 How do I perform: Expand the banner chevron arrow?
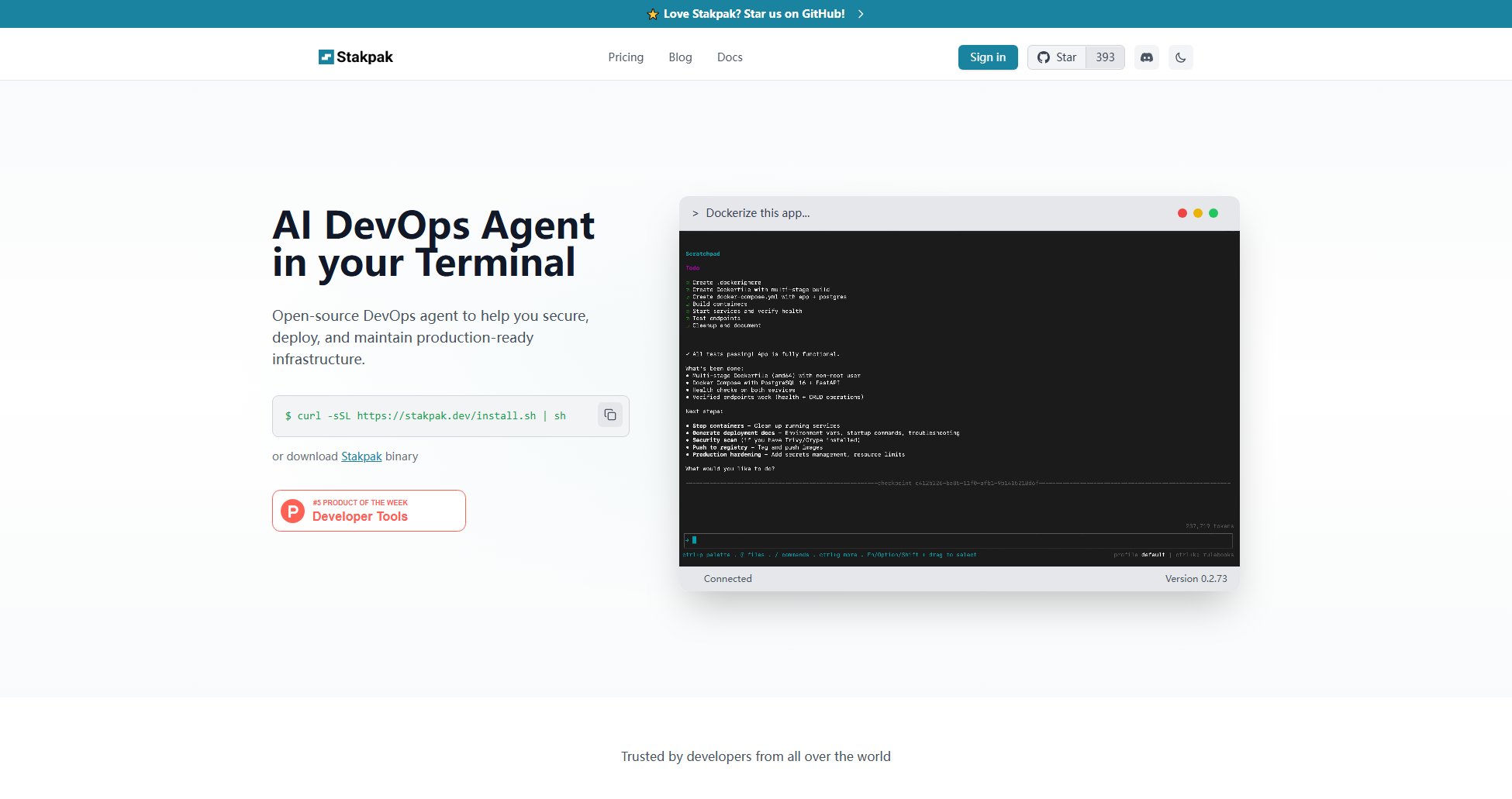(861, 14)
